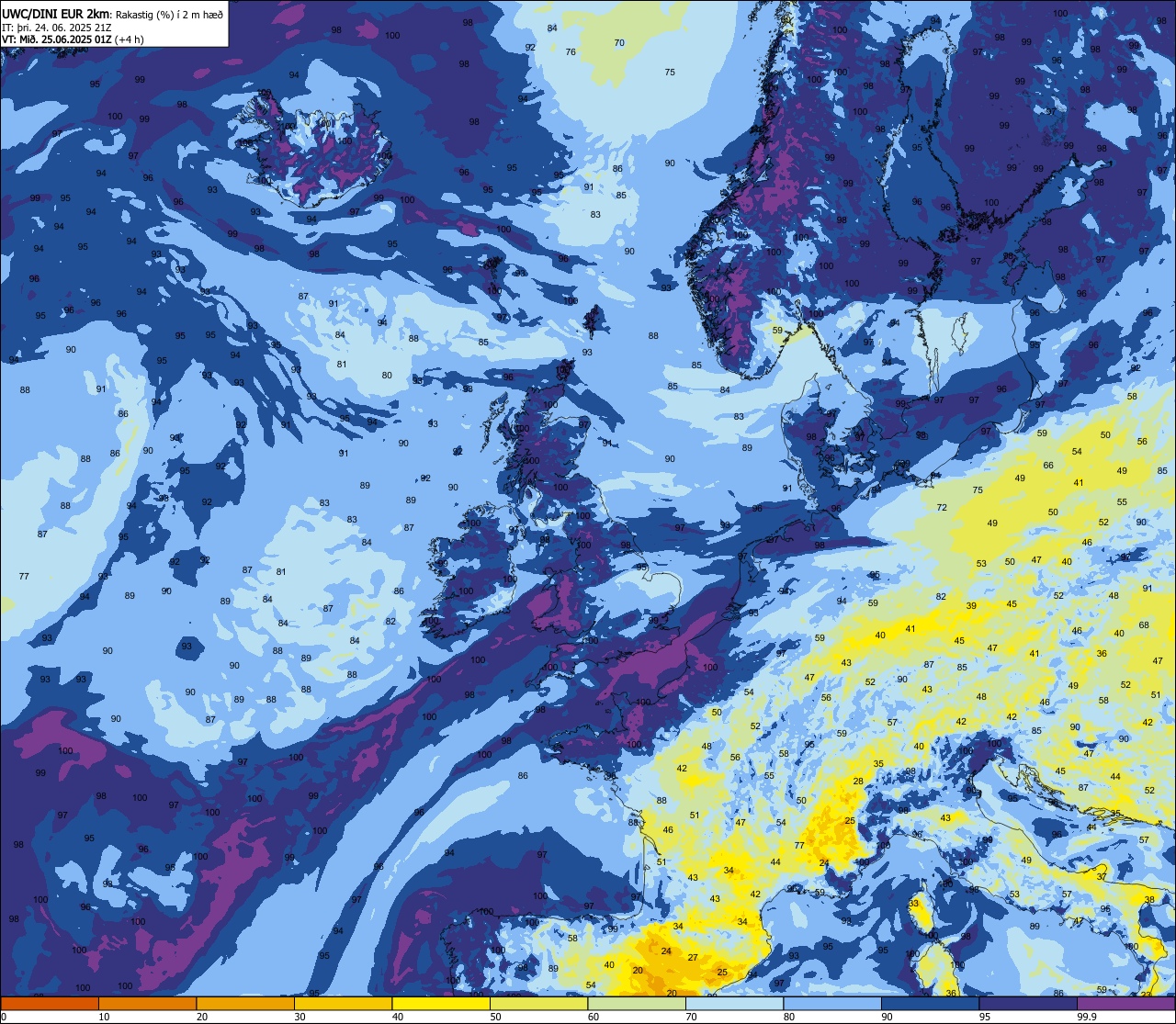1176x1024 pixels.
Task: Select the dark navy 95–99.9 legend swatch
Action: 1028,1003
